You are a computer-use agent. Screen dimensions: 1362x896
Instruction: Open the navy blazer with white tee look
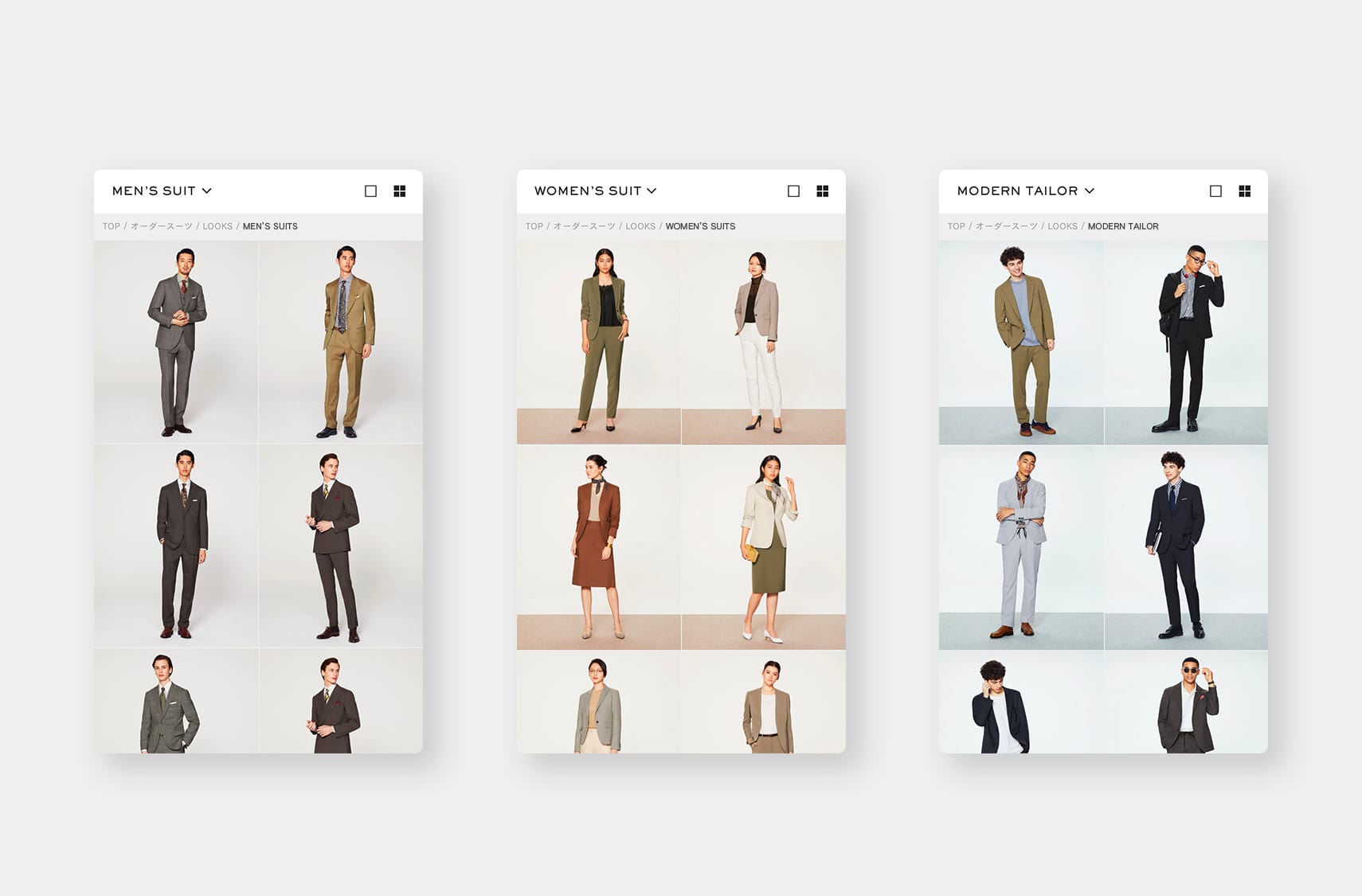tap(1021, 702)
